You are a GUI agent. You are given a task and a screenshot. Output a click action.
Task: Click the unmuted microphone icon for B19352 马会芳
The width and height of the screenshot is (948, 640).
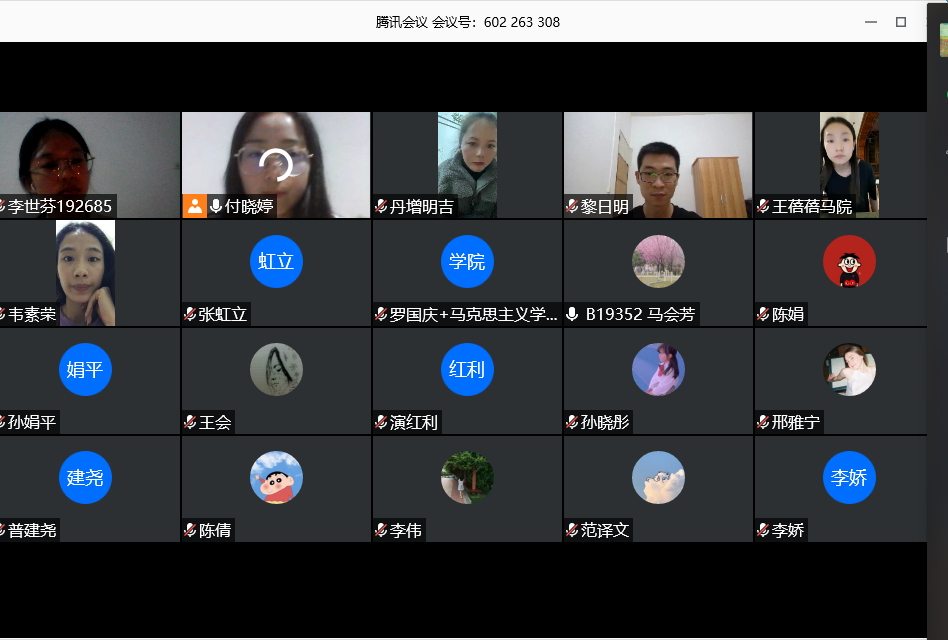point(572,314)
